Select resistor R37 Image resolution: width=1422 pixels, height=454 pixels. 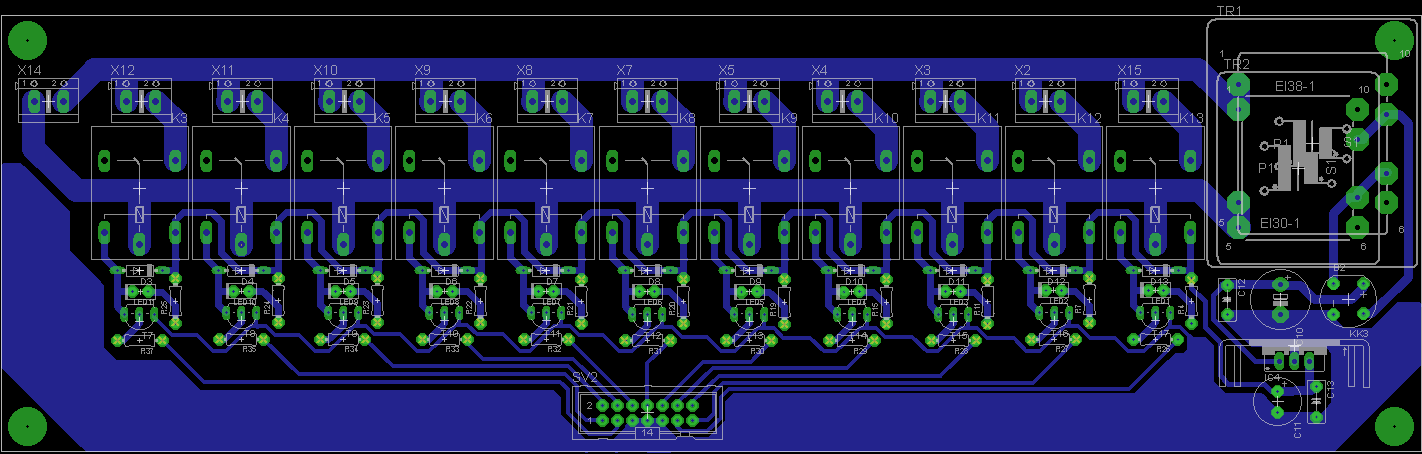140,341
